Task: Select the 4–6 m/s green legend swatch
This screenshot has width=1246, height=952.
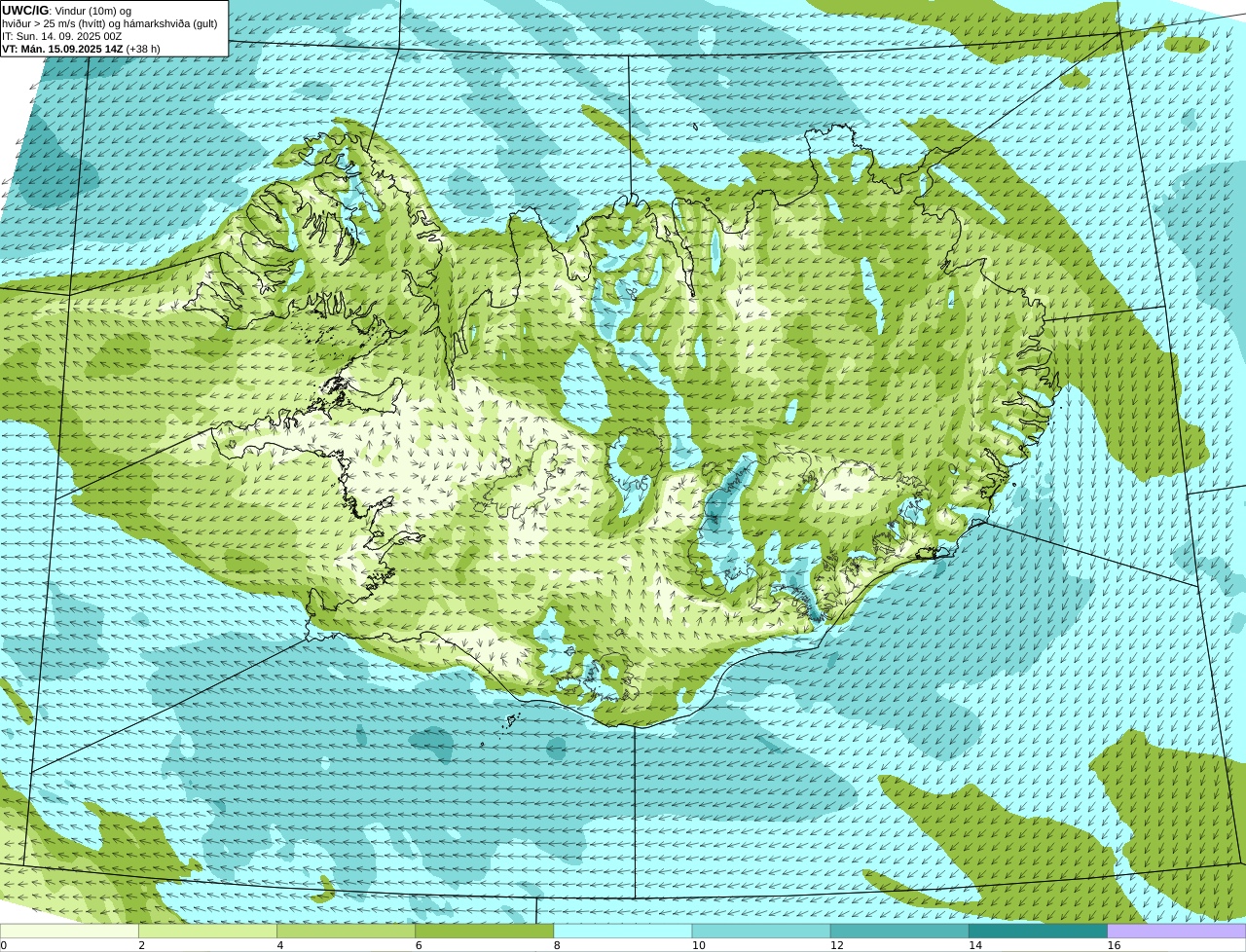Action: point(346,932)
